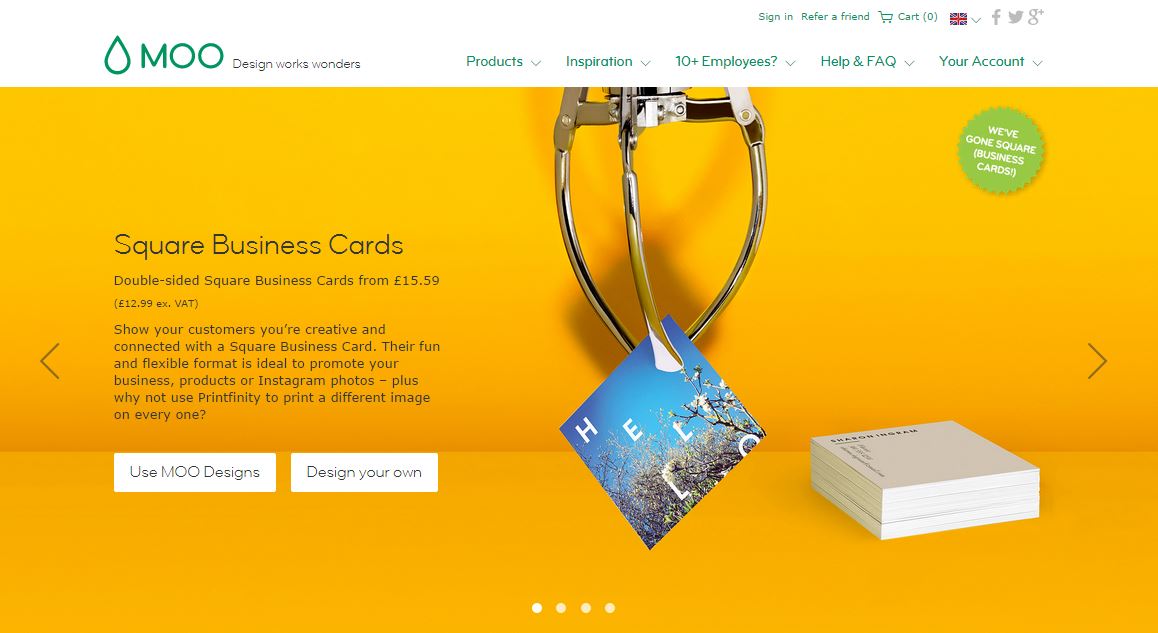
Task: Open the Your Account menu
Action: (990, 61)
